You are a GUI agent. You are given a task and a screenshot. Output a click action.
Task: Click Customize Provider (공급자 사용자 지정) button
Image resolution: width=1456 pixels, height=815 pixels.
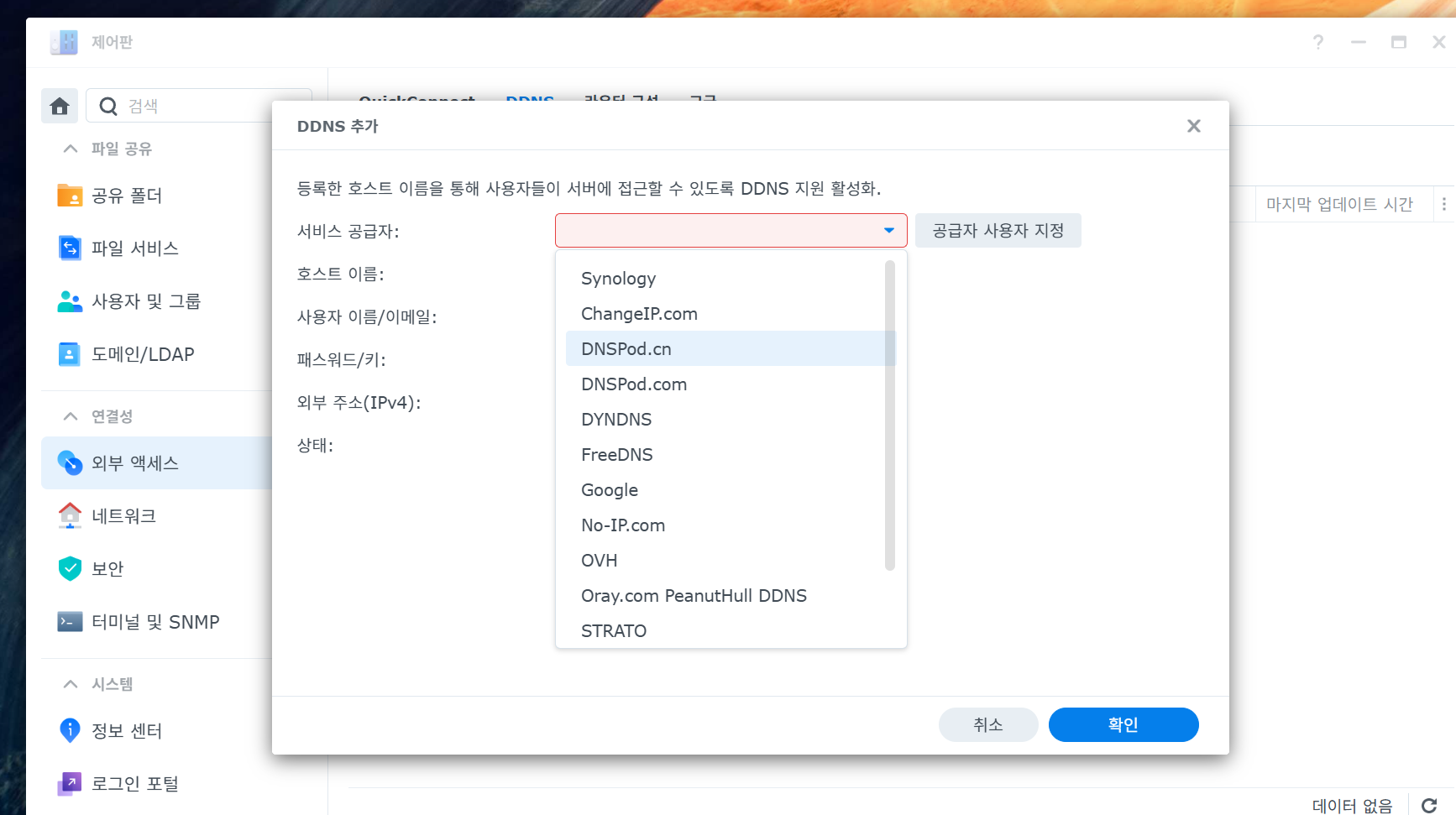[x=998, y=231]
